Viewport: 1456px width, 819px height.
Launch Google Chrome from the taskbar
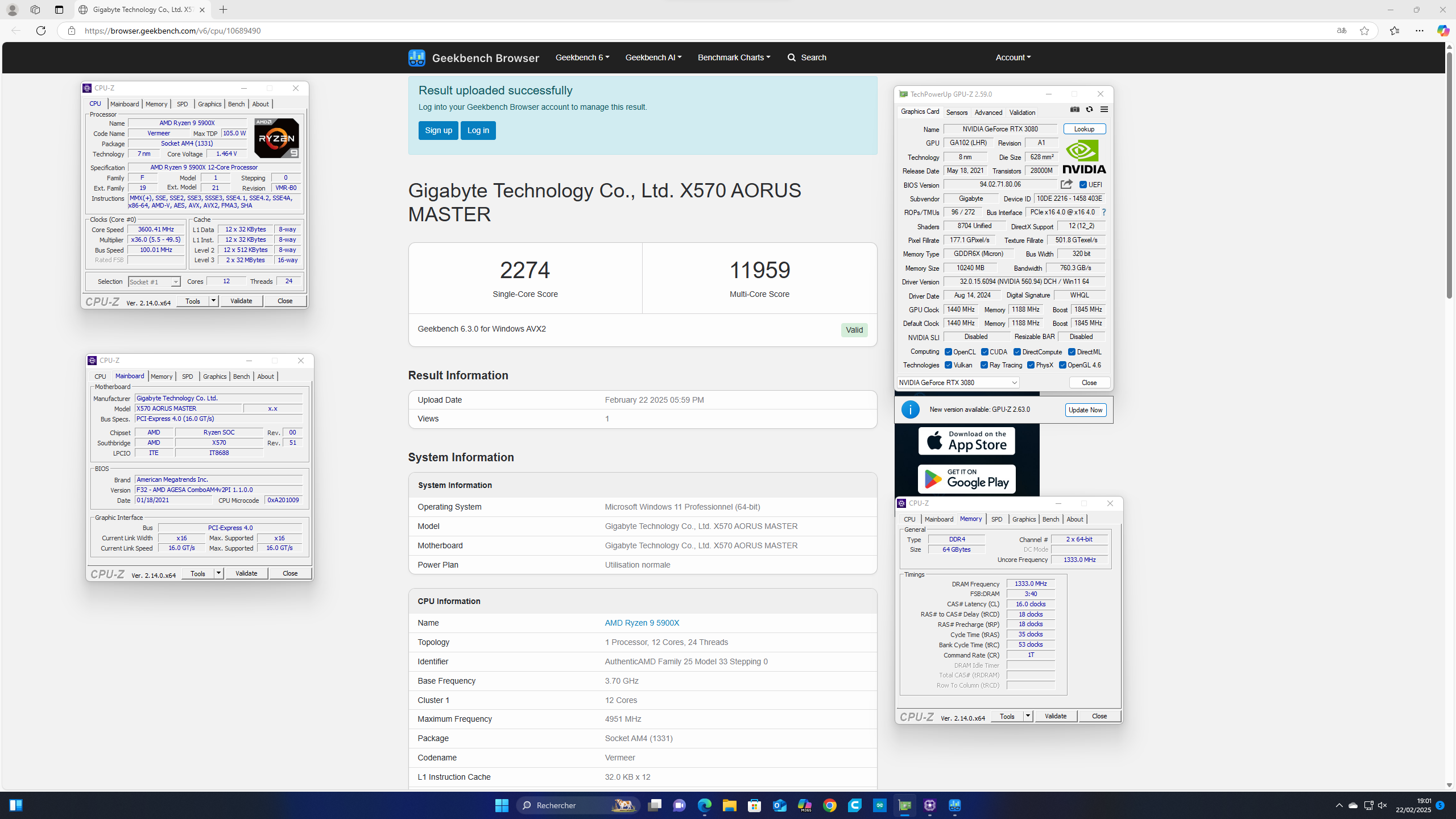pos(830,805)
